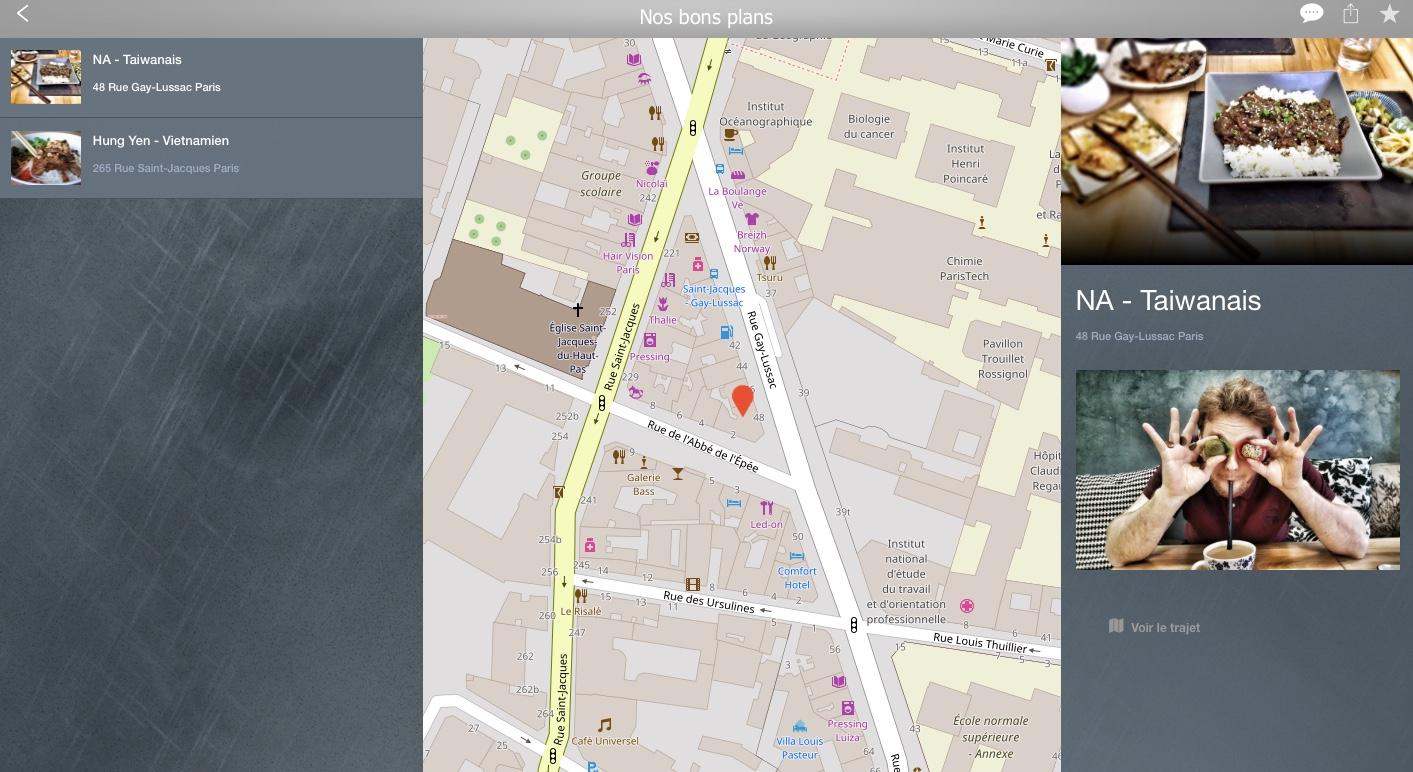Open the photo of person holding macarons
The width and height of the screenshot is (1413, 772).
tap(1237, 470)
